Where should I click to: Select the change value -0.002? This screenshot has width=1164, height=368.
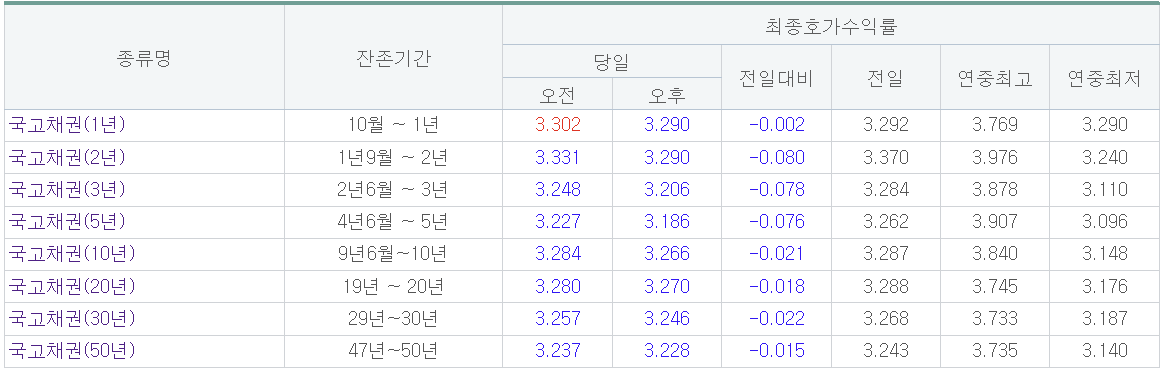click(x=776, y=125)
